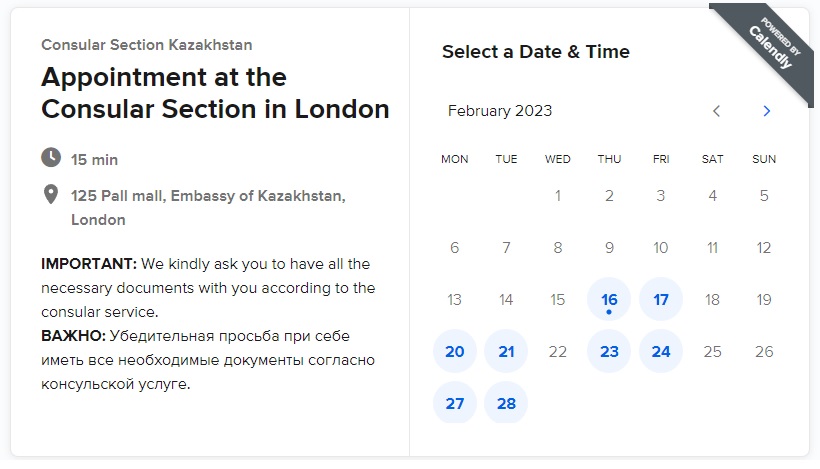Click unavailable Saturday 25
This screenshot has height=469, width=820.
[712, 351]
